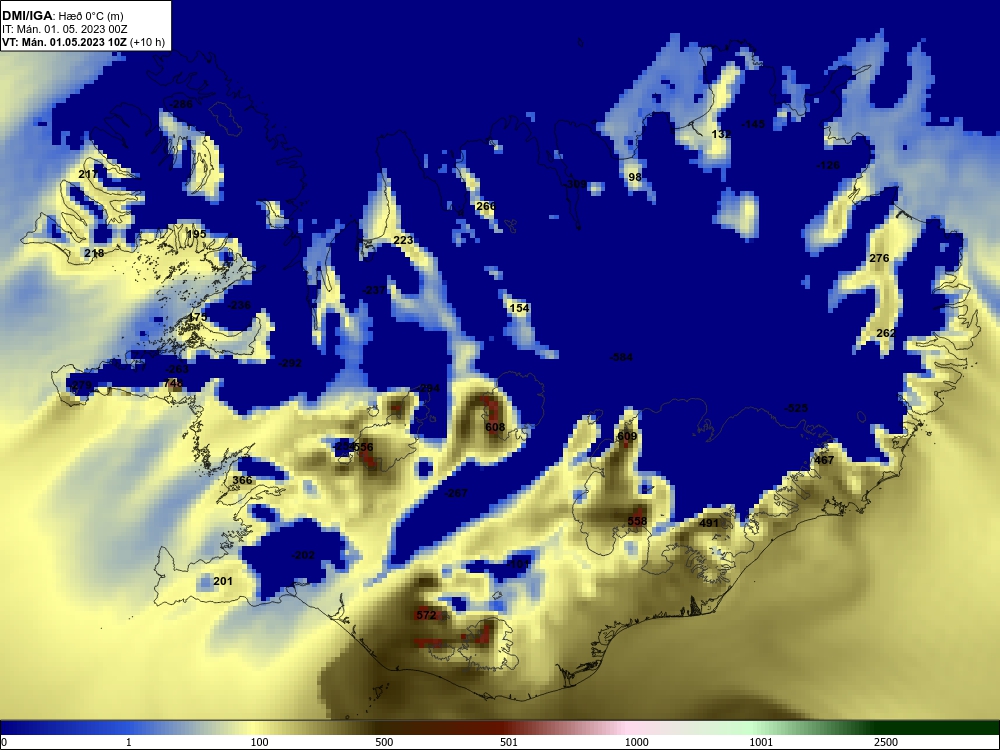Click the negative value -202

[x=303, y=555]
